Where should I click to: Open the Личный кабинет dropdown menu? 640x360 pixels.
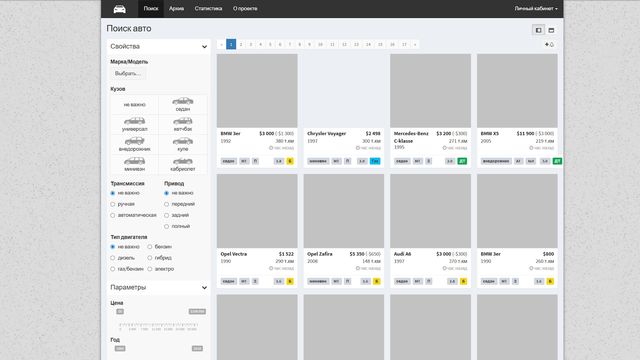(536, 9)
